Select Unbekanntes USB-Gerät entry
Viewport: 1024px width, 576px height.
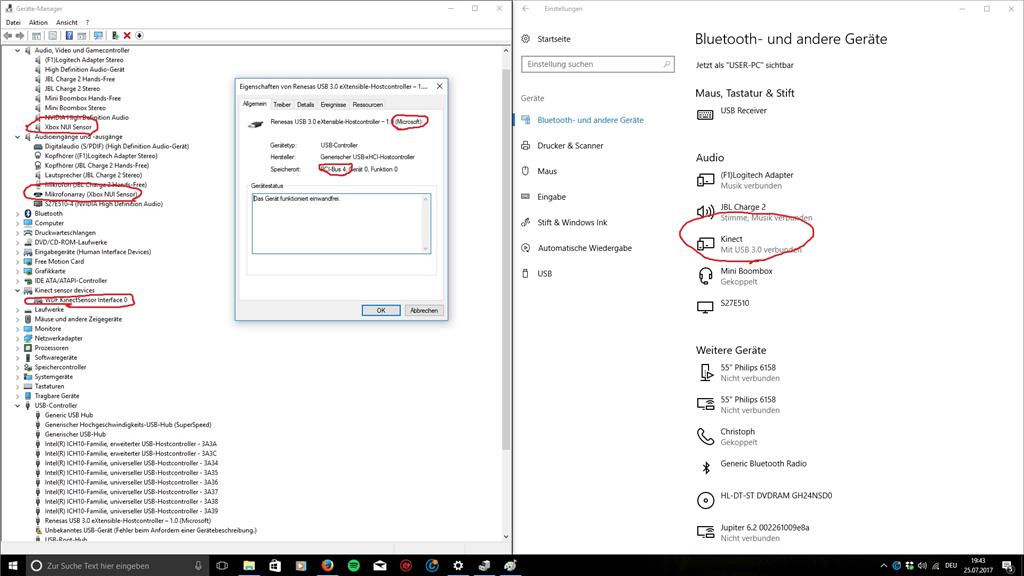[150, 530]
